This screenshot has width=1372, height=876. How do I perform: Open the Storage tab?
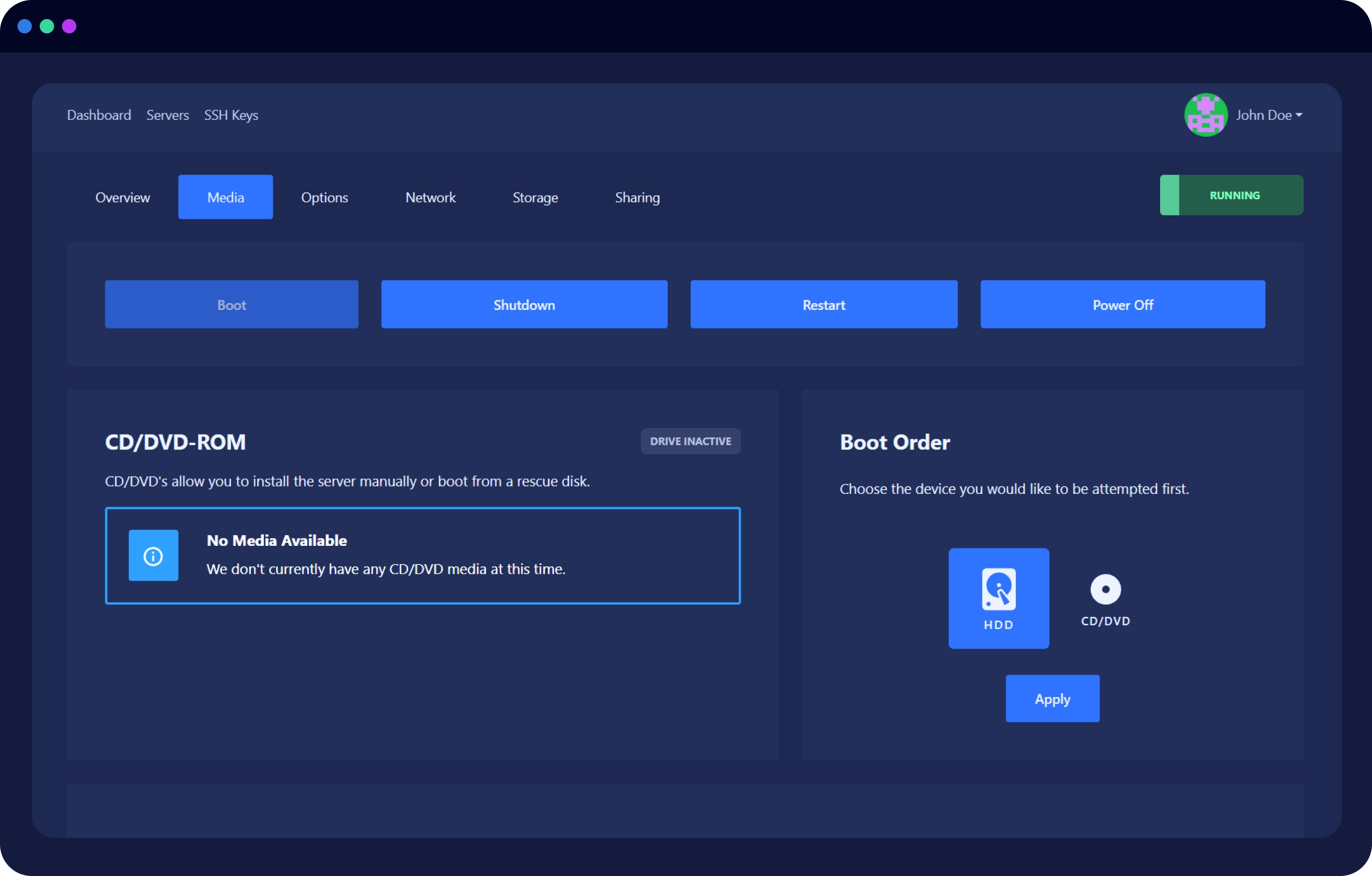[x=535, y=196]
